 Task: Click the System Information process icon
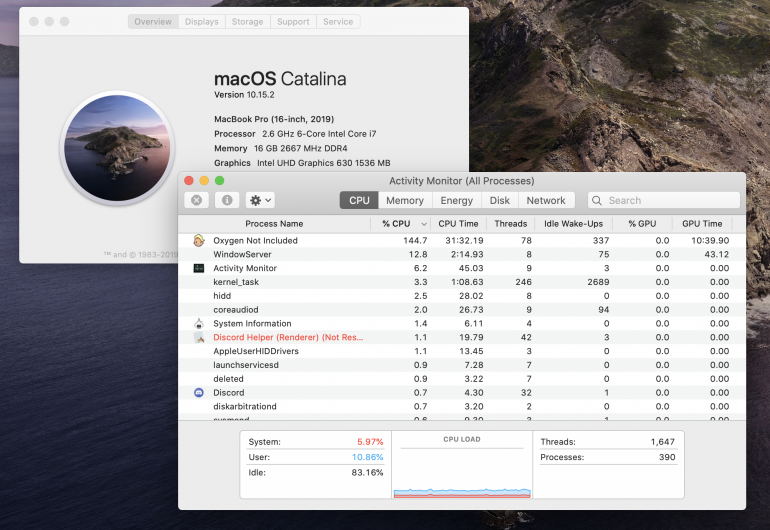click(x=199, y=324)
